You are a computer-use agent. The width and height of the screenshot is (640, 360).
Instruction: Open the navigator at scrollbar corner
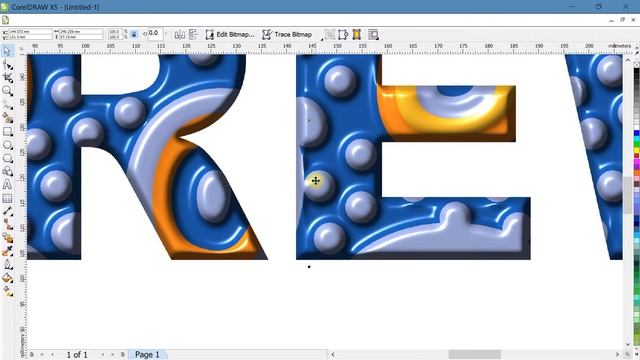pyautogui.click(x=628, y=354)
